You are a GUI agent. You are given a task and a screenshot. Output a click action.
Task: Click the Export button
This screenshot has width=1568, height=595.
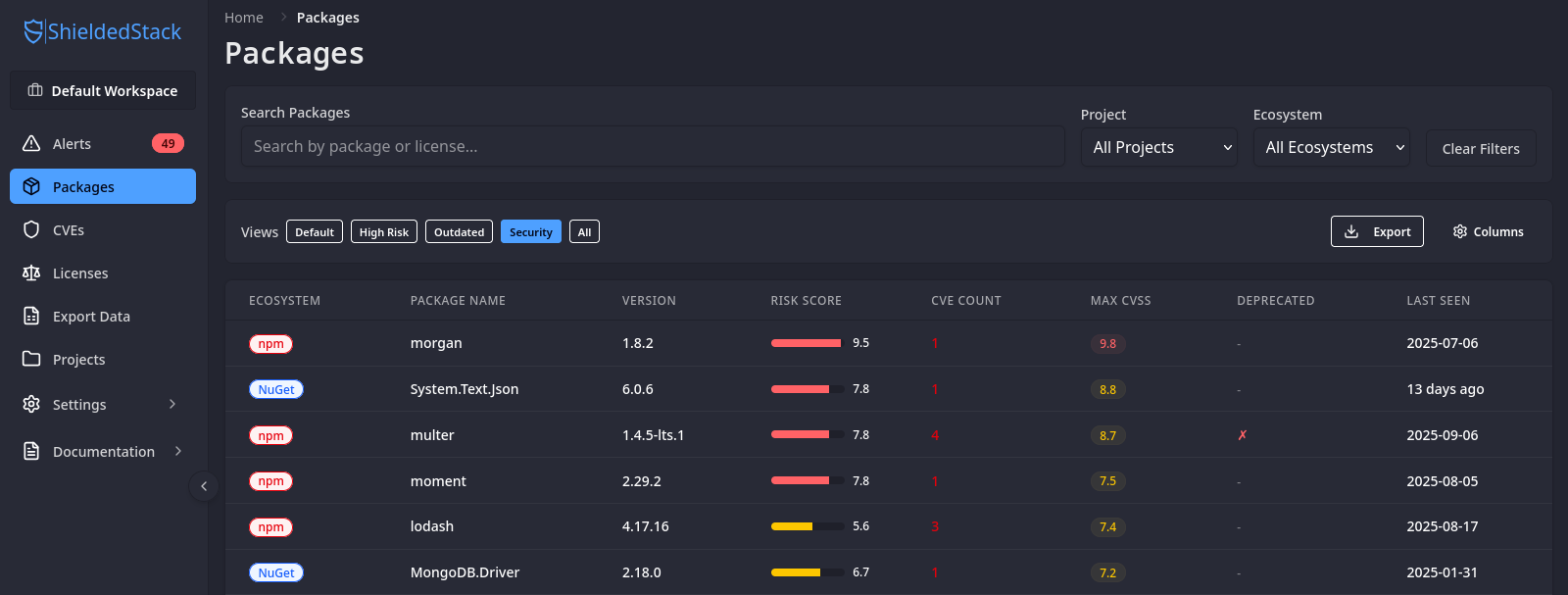tap(1377, 231)
